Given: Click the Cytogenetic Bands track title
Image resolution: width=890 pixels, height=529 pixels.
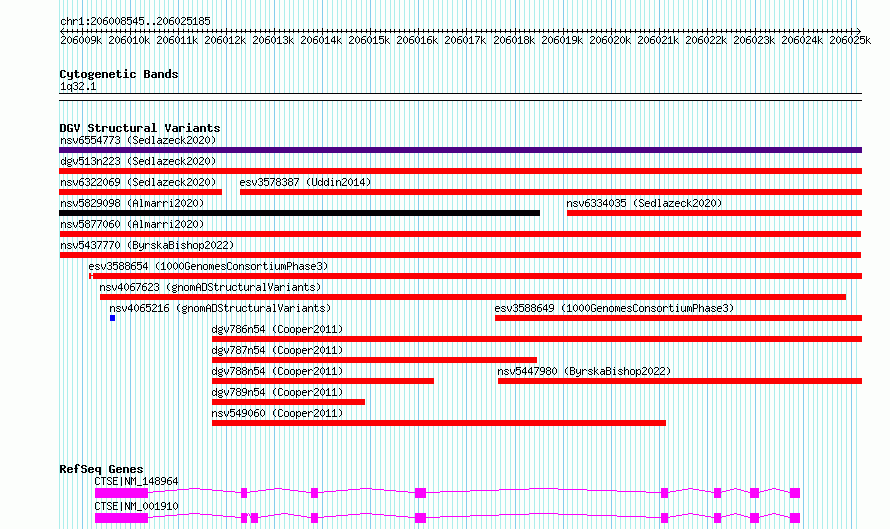Looking at the screenshot, I should point(119,74).
